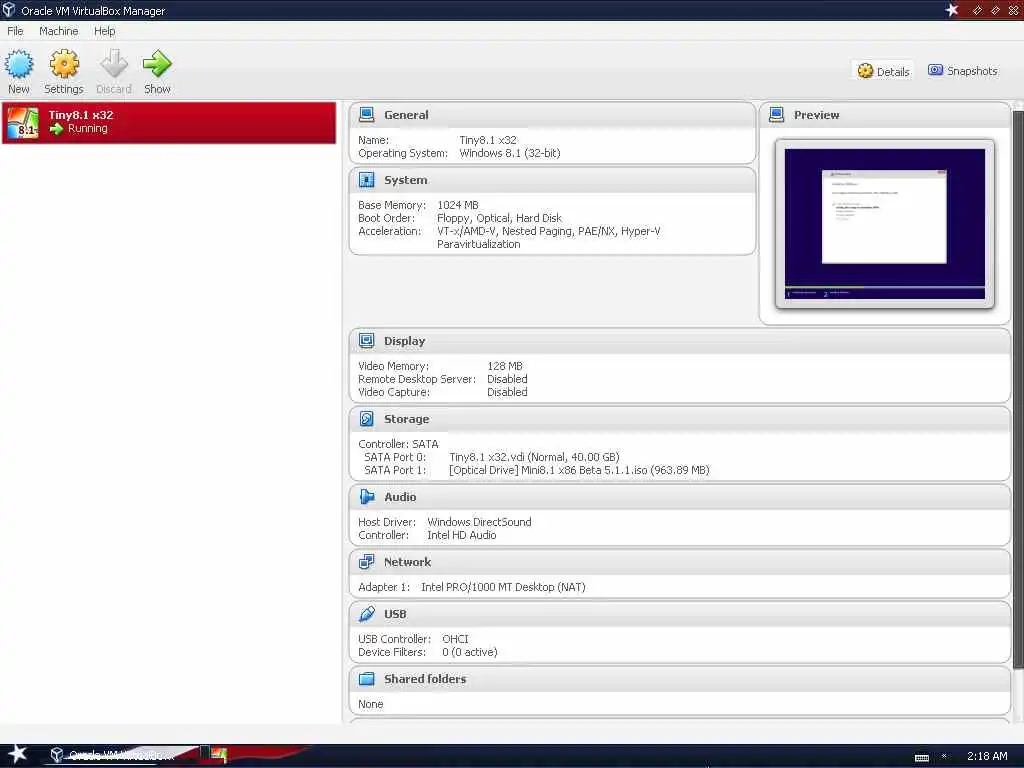The height and width of the screenshot is (768, 1024).
Task: Click VirtualBox cube icon in title bar
Action: (x=9, y=10)
